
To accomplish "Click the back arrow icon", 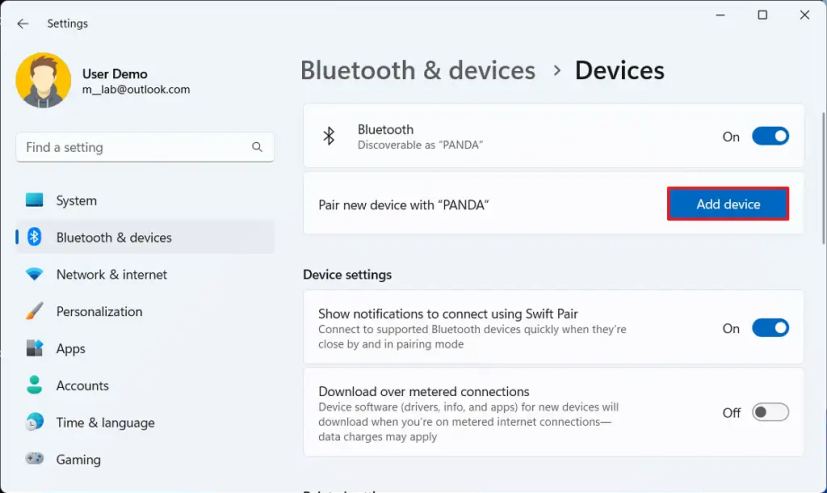I will [x=22, y=23].
